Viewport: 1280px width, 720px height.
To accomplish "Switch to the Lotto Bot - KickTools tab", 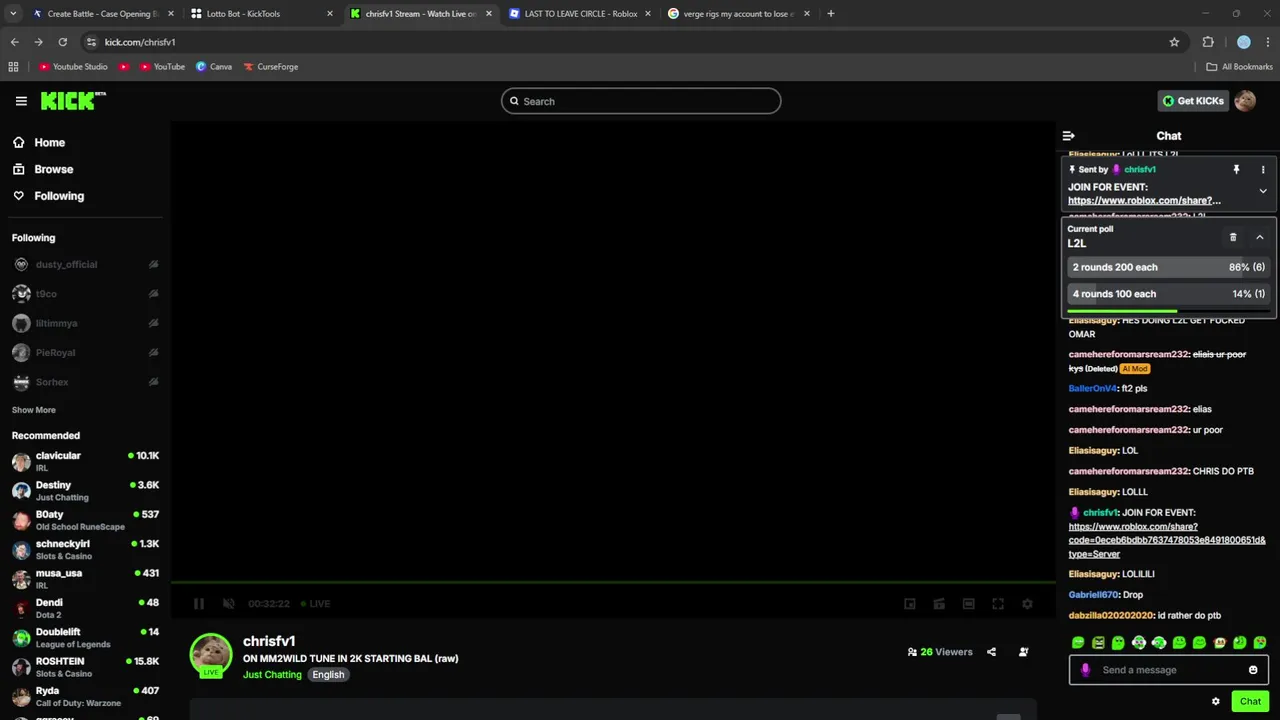I will pos(260,14).
